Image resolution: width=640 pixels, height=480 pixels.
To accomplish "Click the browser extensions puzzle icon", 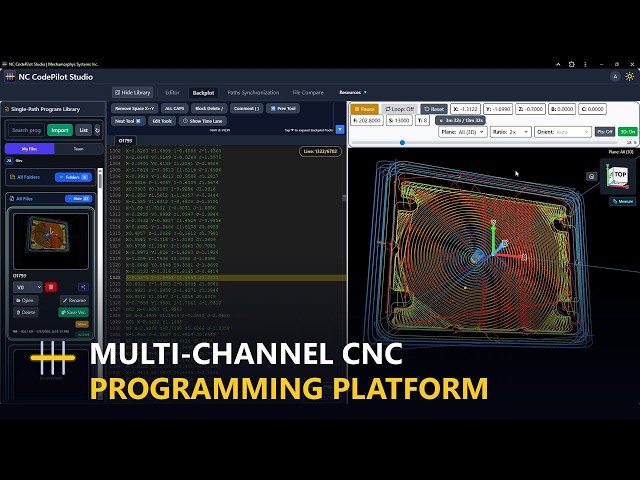I will (571, 64).
